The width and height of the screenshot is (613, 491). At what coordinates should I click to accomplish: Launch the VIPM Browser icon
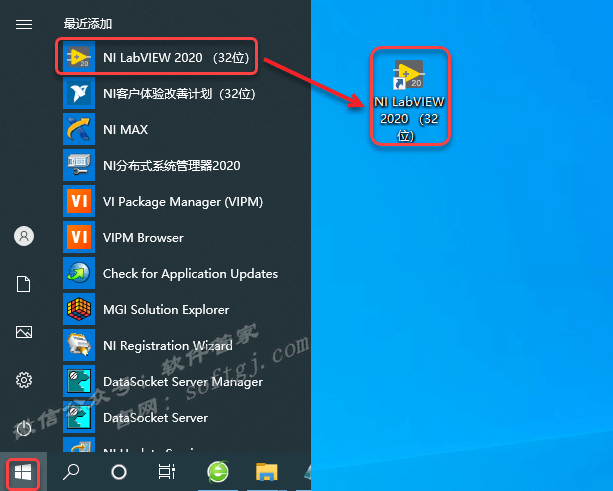click(79, 237)
